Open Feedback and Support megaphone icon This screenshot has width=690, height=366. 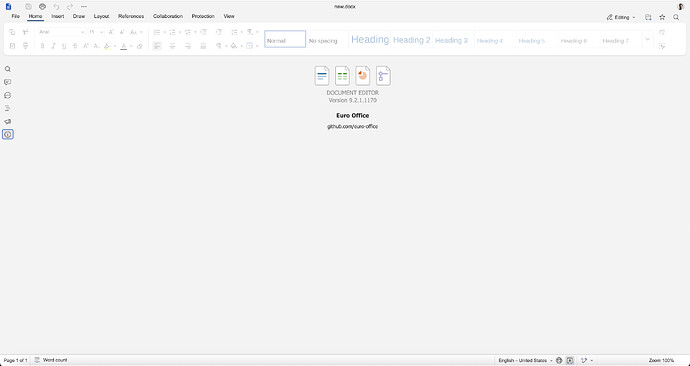point(7,121)
